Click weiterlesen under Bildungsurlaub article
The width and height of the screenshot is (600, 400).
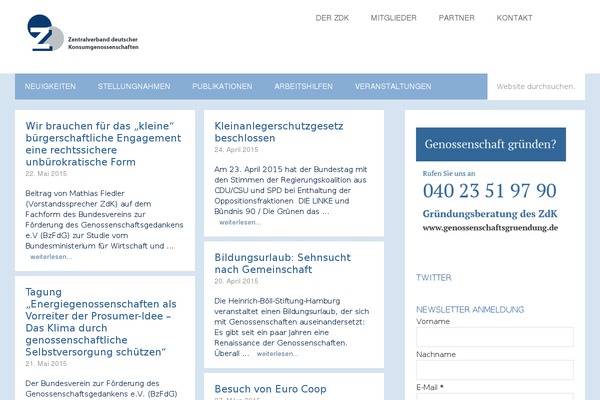click(277, 354)
